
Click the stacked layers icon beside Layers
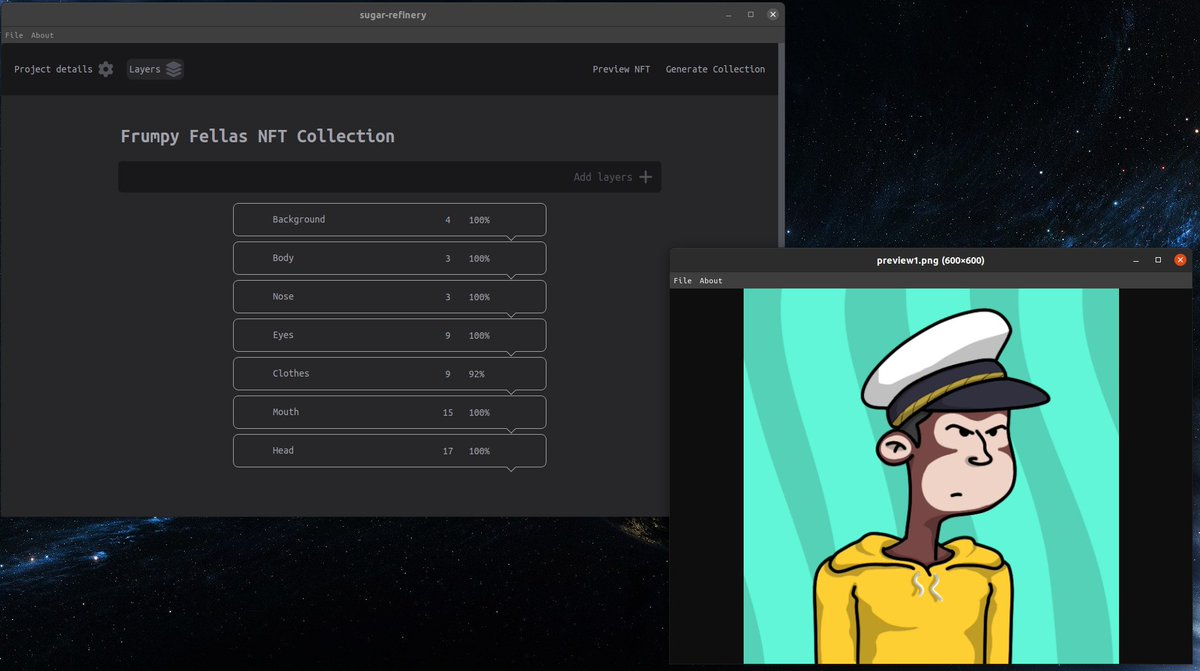coord(173,69)
